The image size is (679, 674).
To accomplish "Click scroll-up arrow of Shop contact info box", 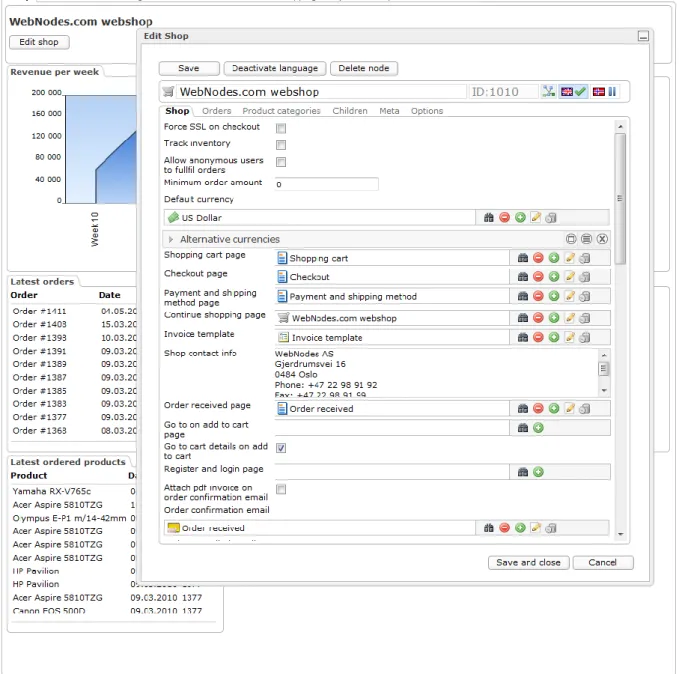I will tap(604, 355).
